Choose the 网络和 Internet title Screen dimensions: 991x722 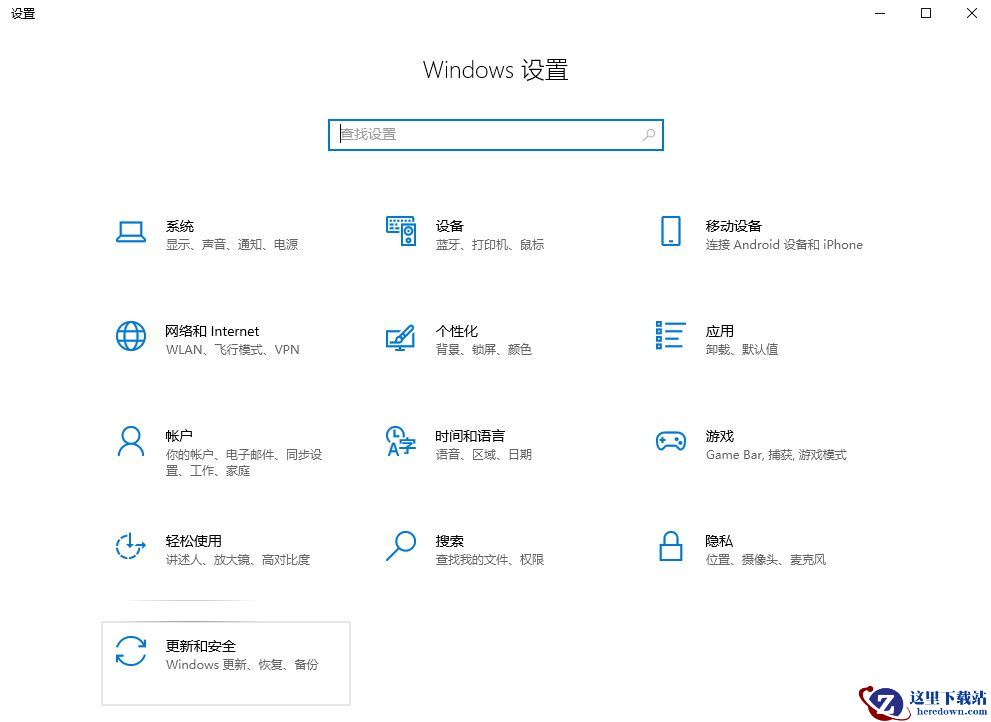tap(212, 331)
